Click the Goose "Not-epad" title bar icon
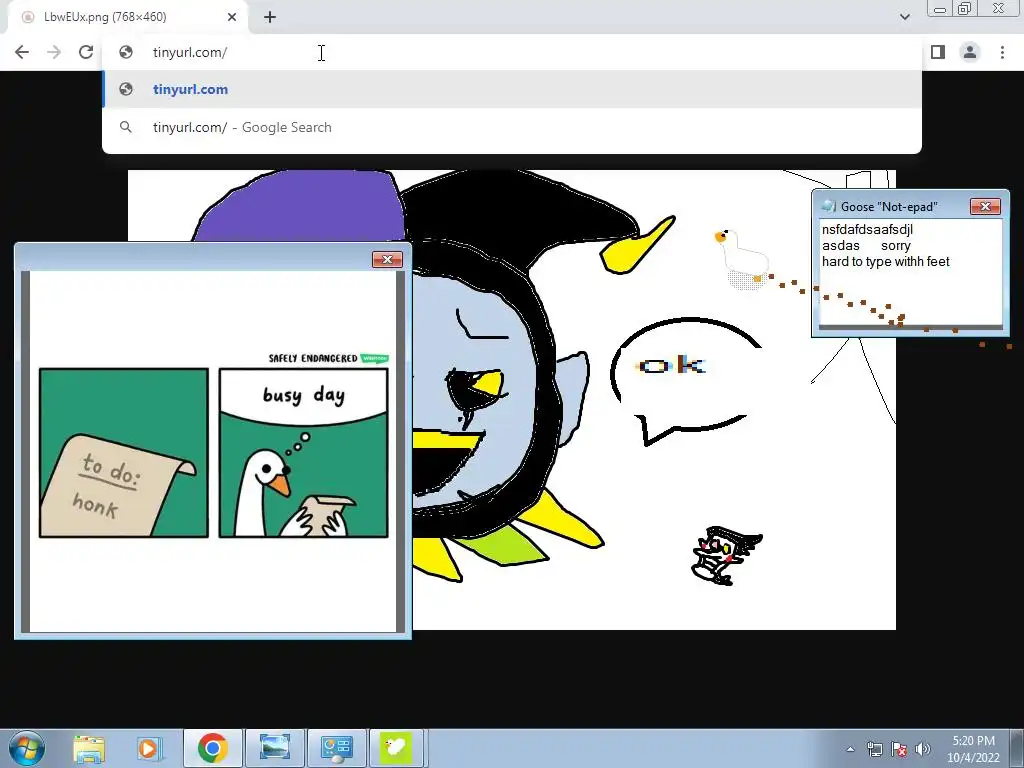1024x768 pixels. (829, 206)
